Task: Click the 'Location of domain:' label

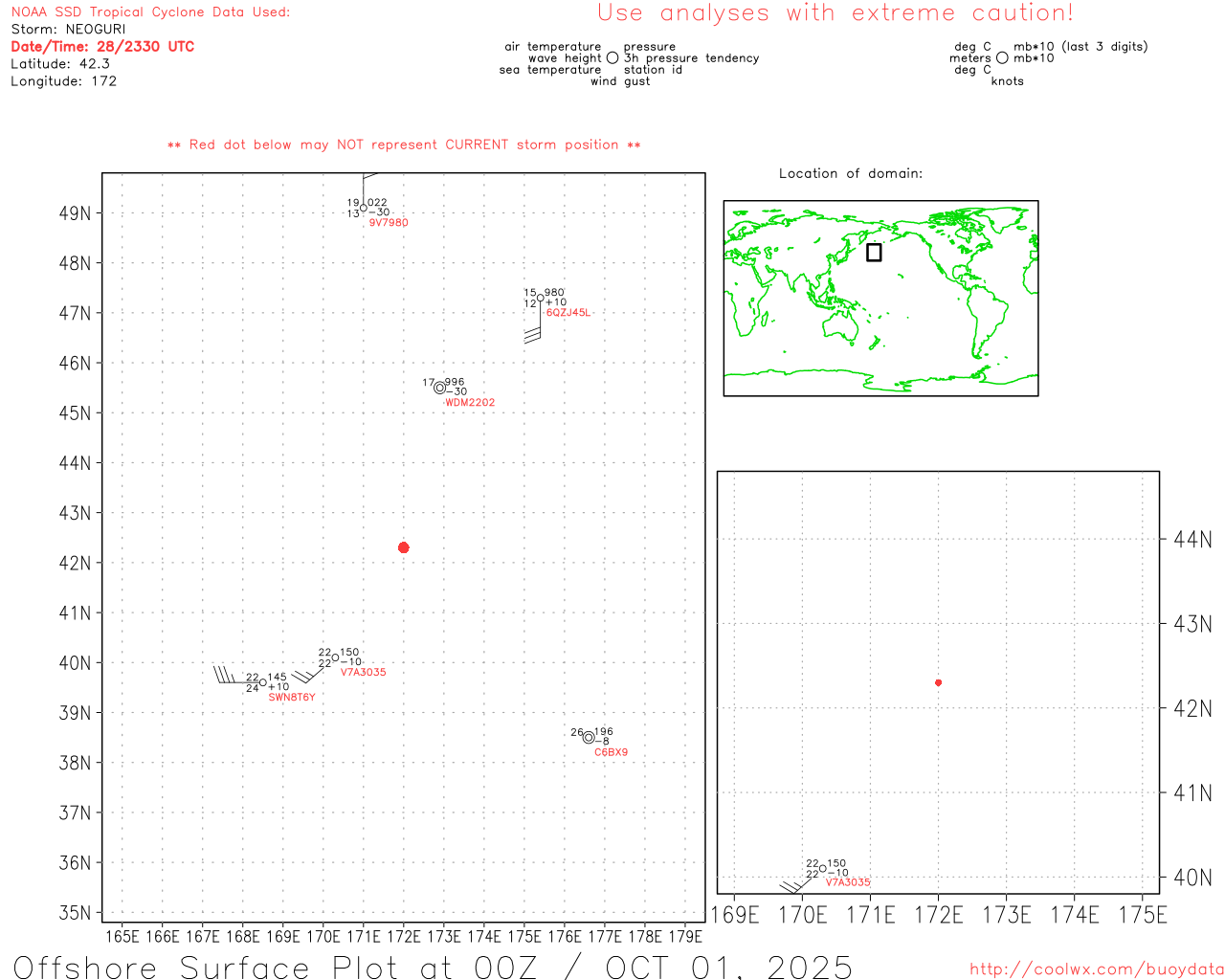Action: (851, 173)
